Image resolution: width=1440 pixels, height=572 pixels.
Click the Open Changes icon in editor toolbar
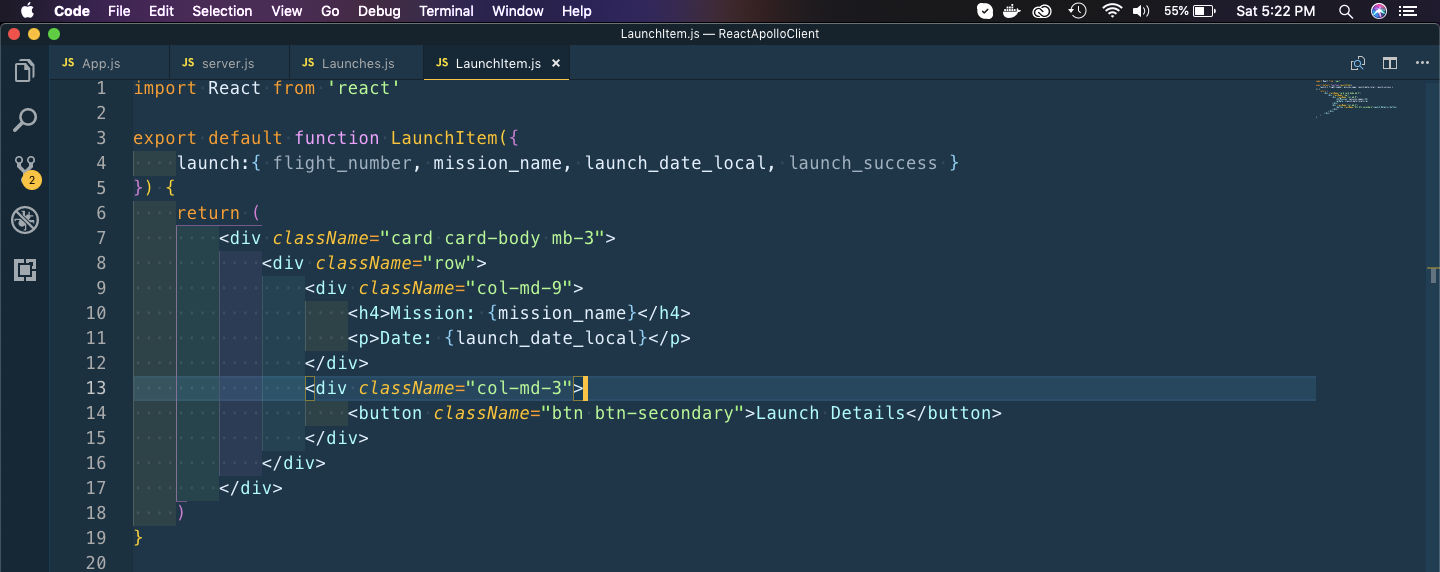click(x=1358, y=63)
